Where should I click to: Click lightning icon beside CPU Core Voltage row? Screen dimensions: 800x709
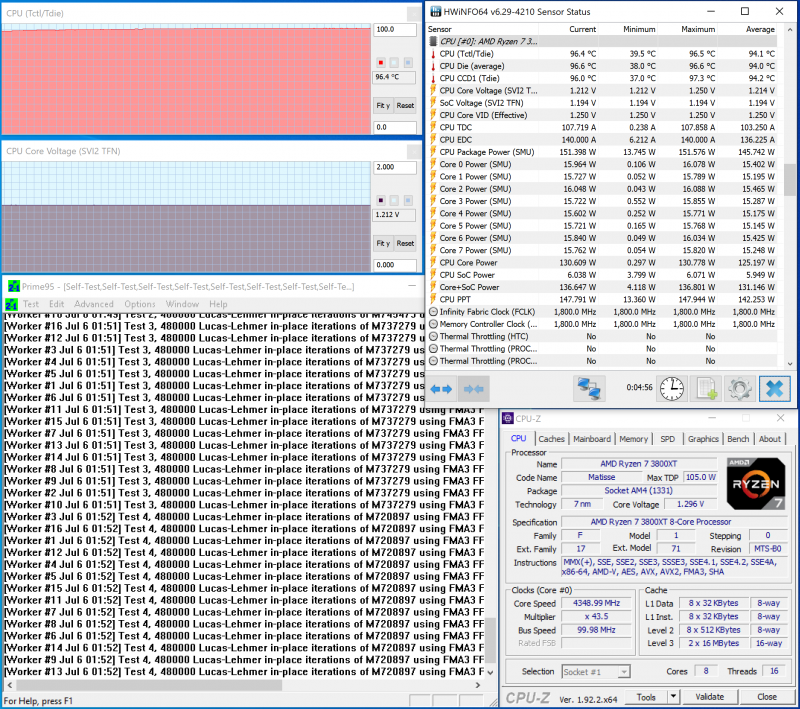[433, 90]
